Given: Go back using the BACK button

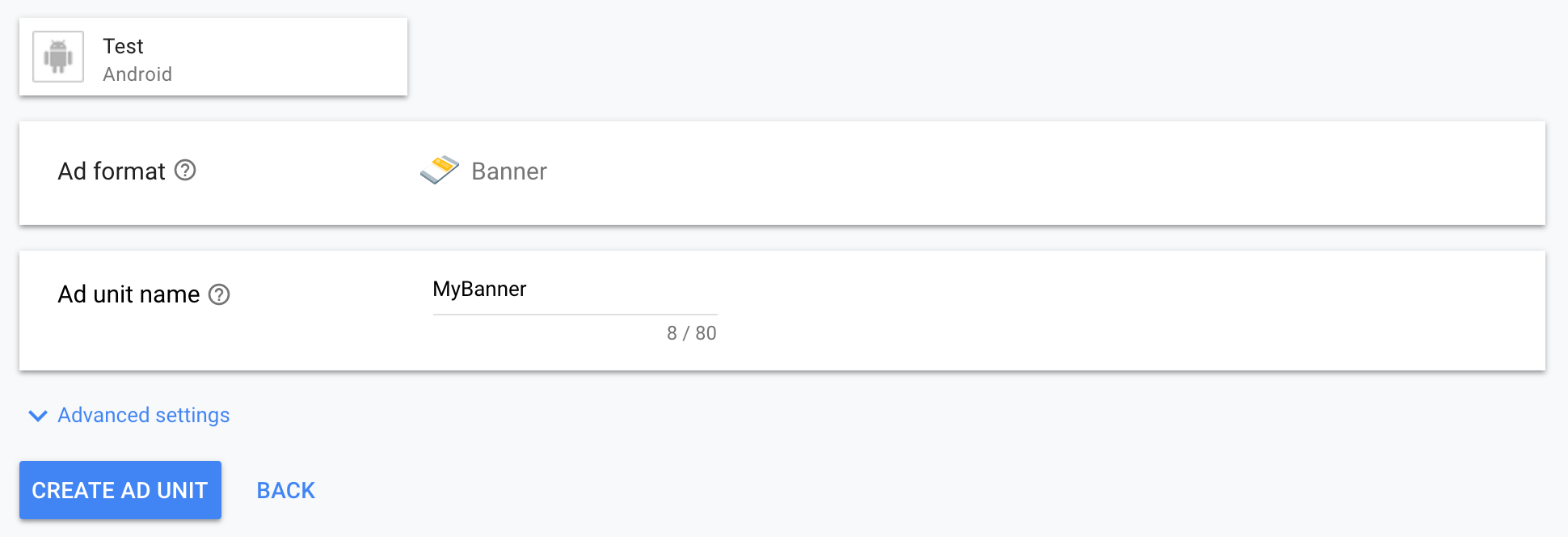Looking at the screenshot, I should pos(285,490).
